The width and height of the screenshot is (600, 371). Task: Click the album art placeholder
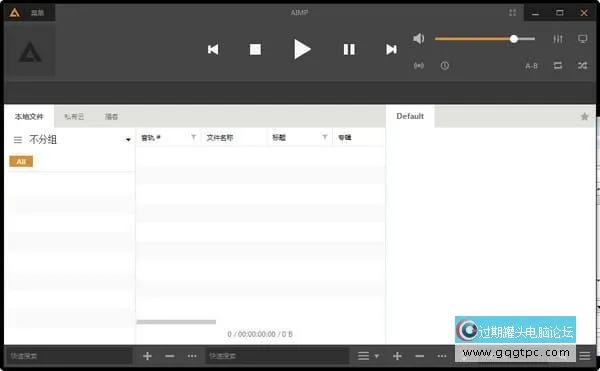[x=30, y=52]
